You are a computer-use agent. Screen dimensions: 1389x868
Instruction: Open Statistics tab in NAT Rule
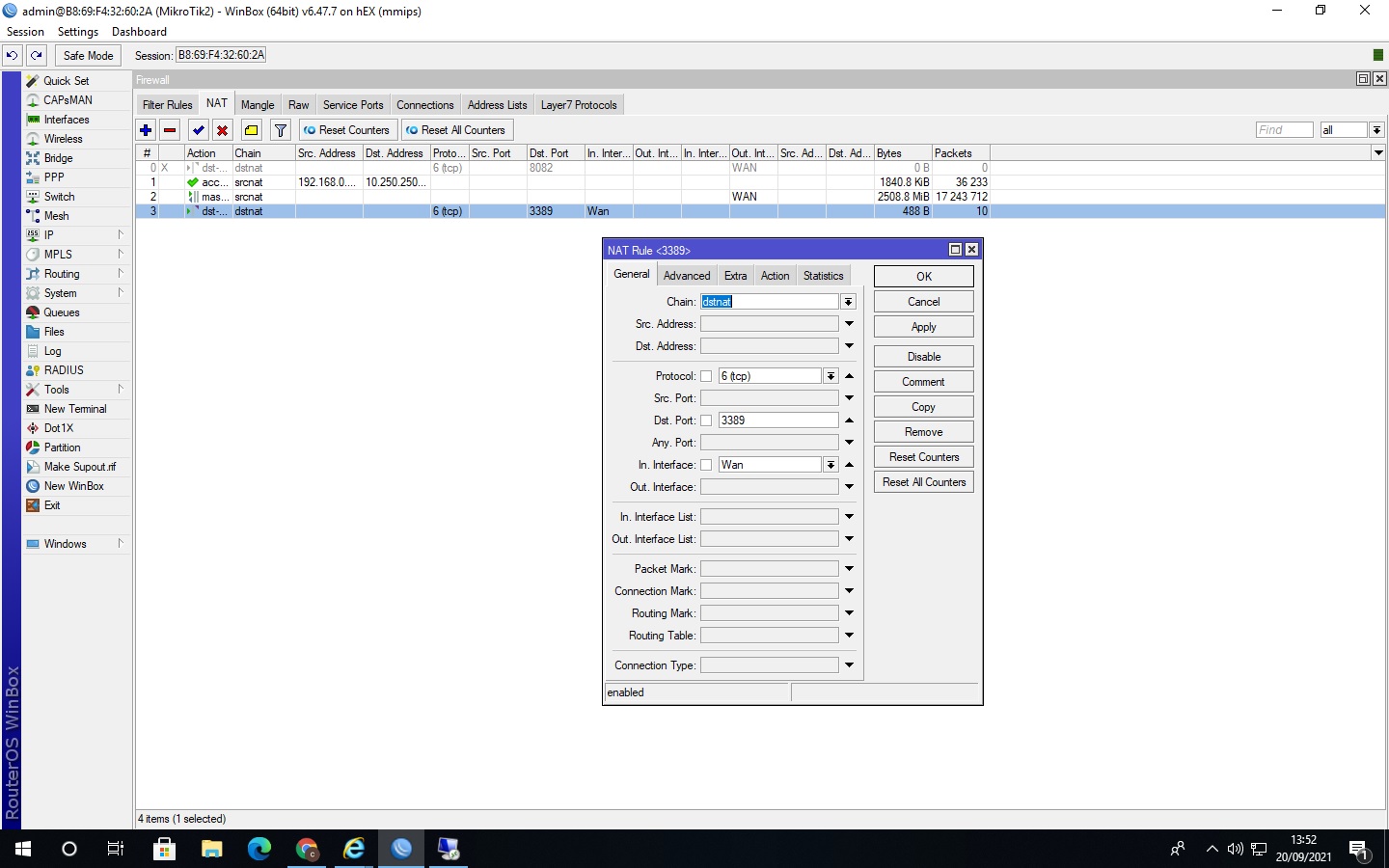point(823,276)
